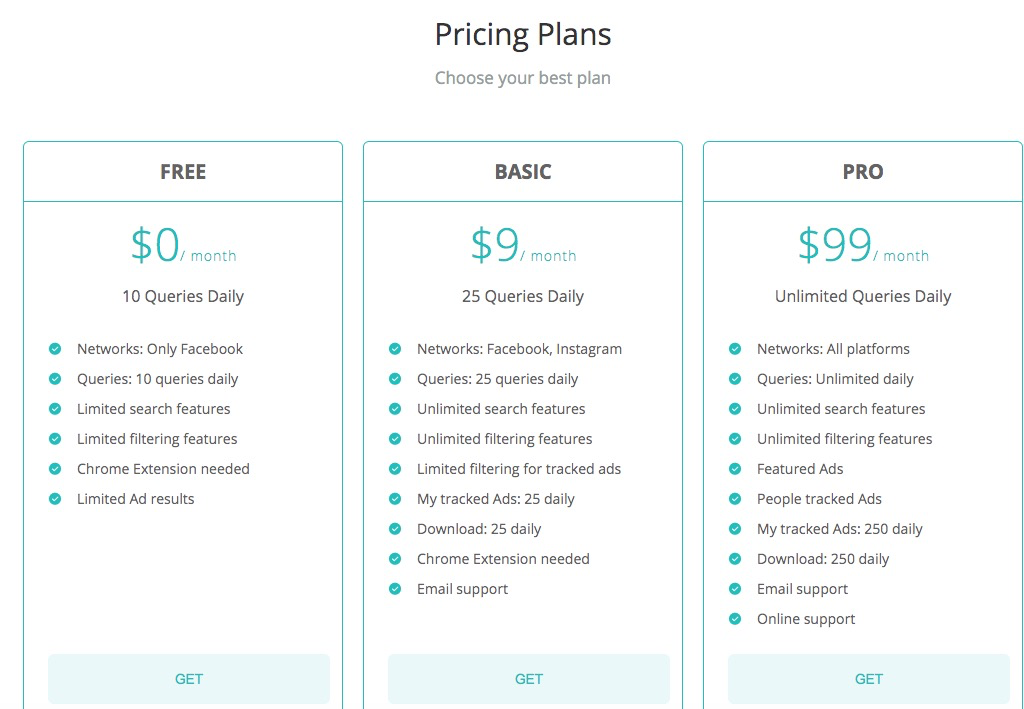
Task: Click the $9 / month price
Action: [523, 246]
